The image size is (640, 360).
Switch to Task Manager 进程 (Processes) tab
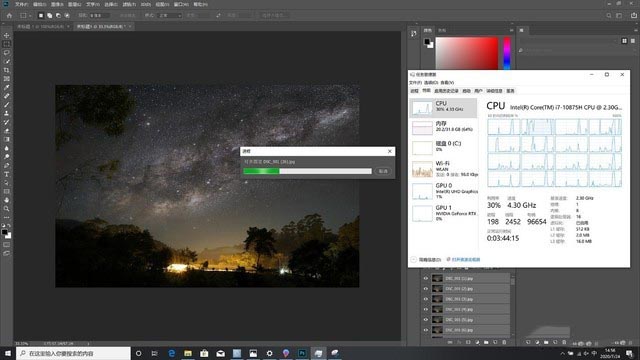[x=414, y=91]
